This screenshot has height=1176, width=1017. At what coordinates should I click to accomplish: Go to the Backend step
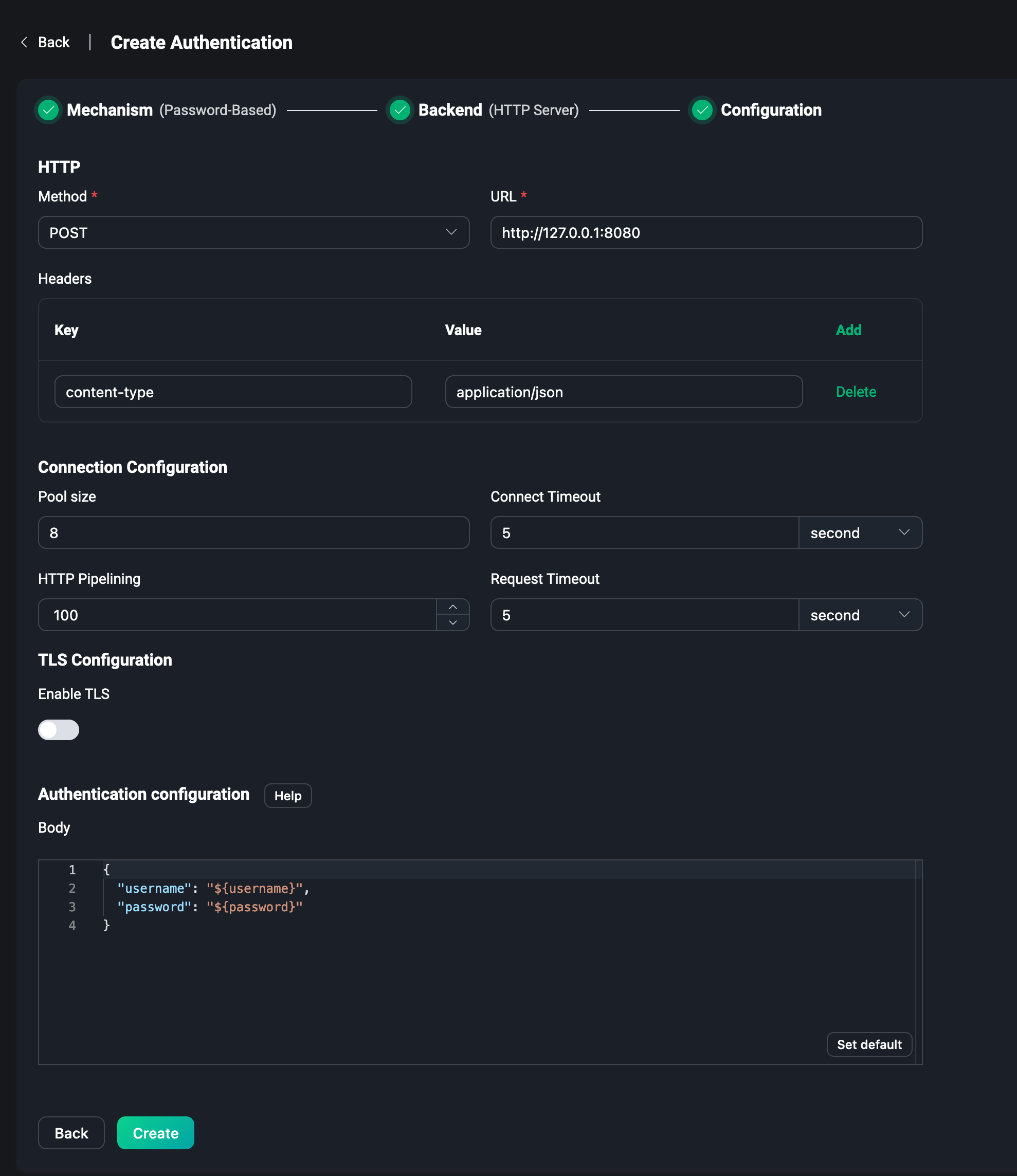click(x=450, y=110)
